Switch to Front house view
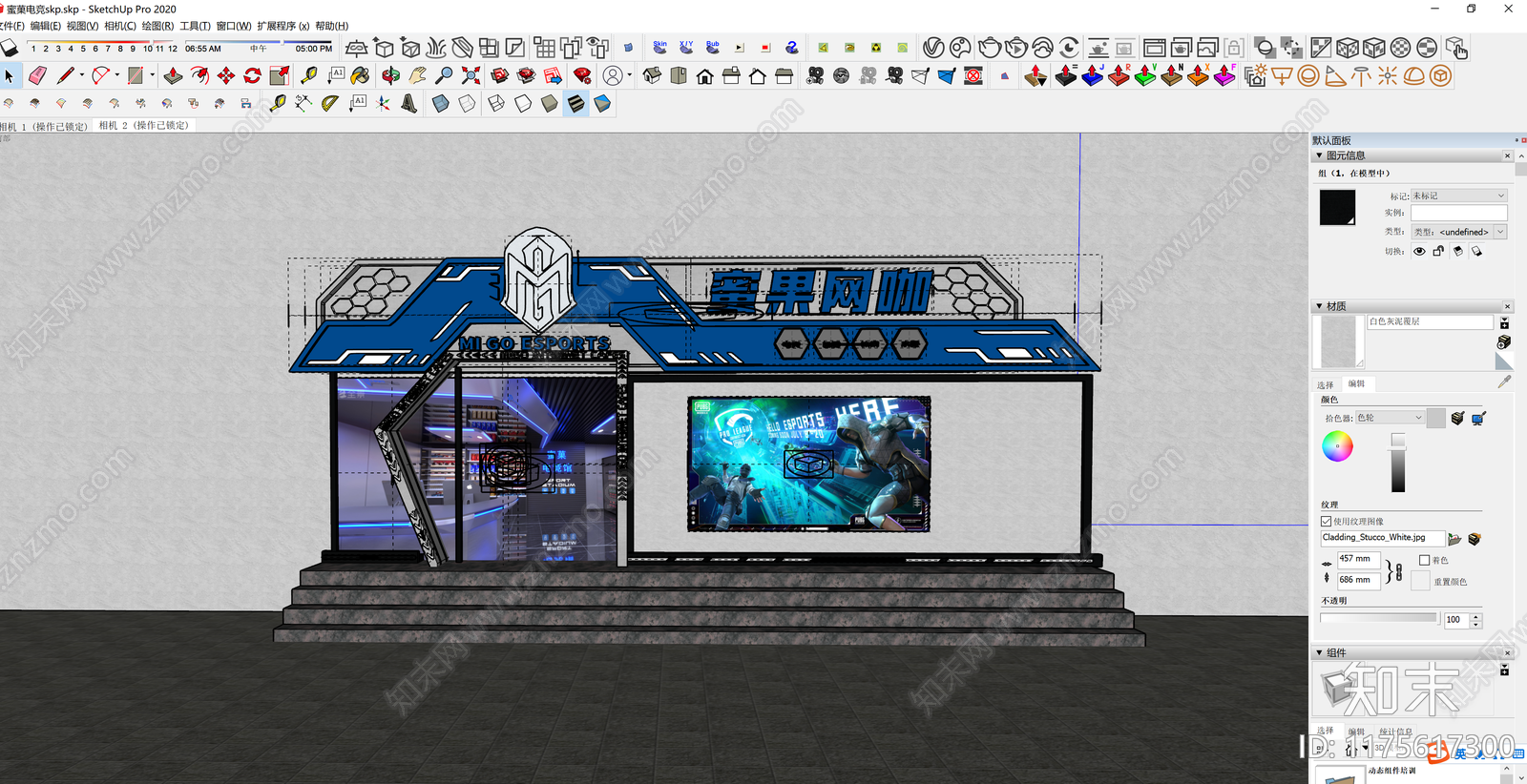 (x=705, y=75)
